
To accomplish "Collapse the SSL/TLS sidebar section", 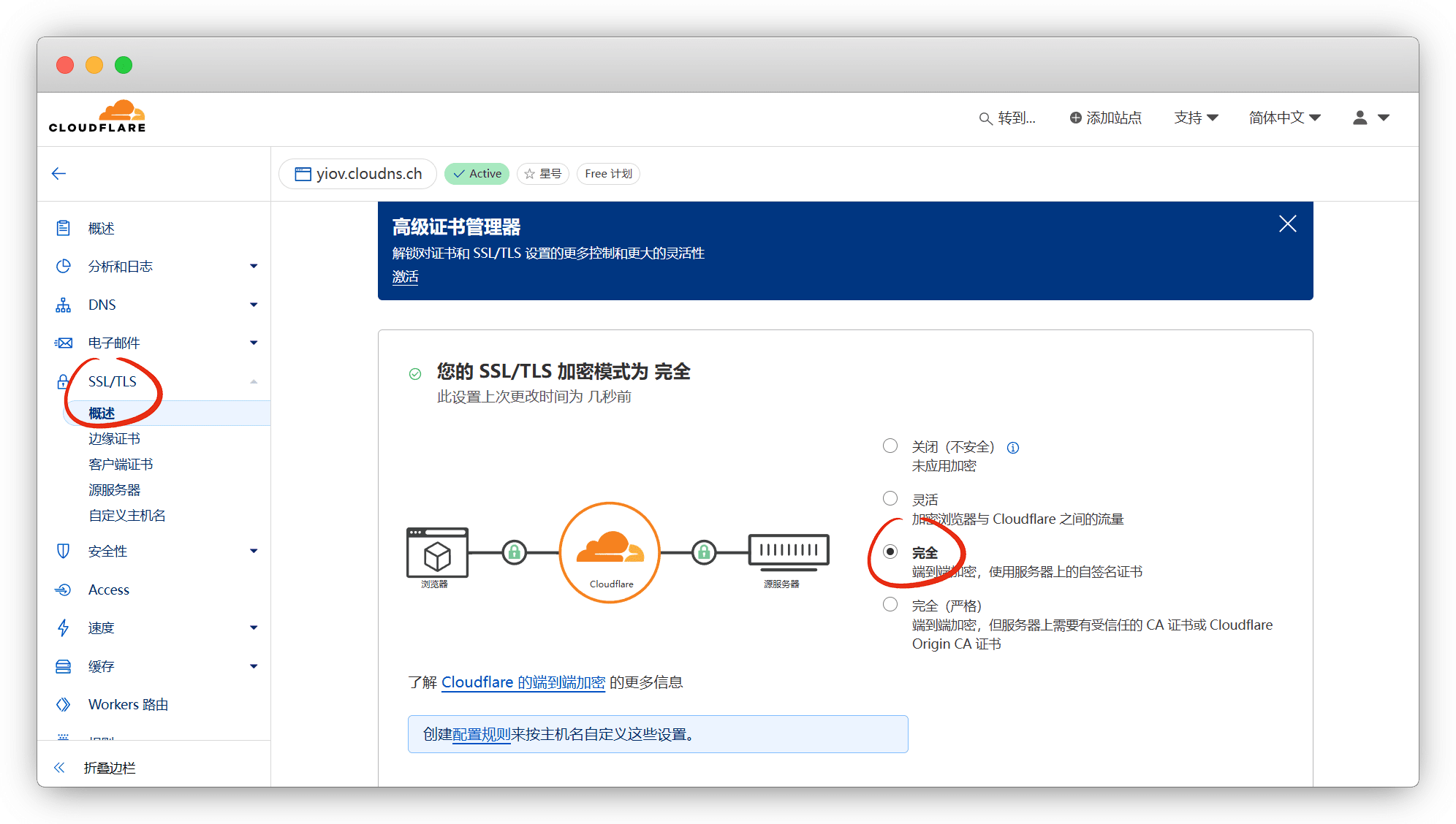I will pyautogui.click(x=254, y=381).
